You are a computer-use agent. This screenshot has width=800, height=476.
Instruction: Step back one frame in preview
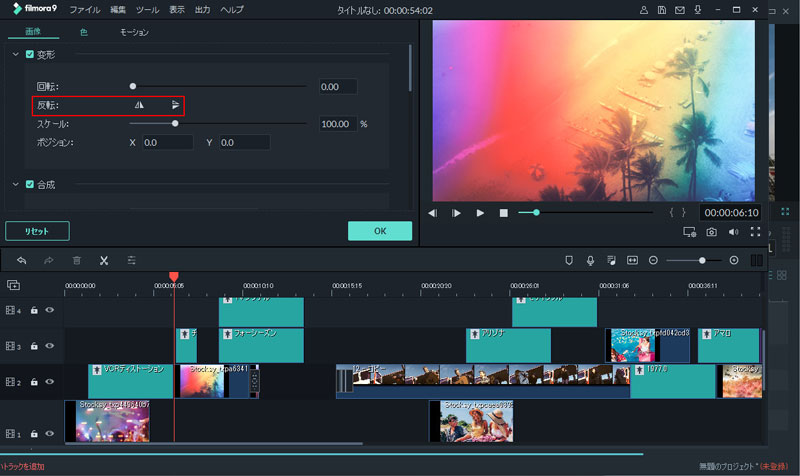point(433,213)
